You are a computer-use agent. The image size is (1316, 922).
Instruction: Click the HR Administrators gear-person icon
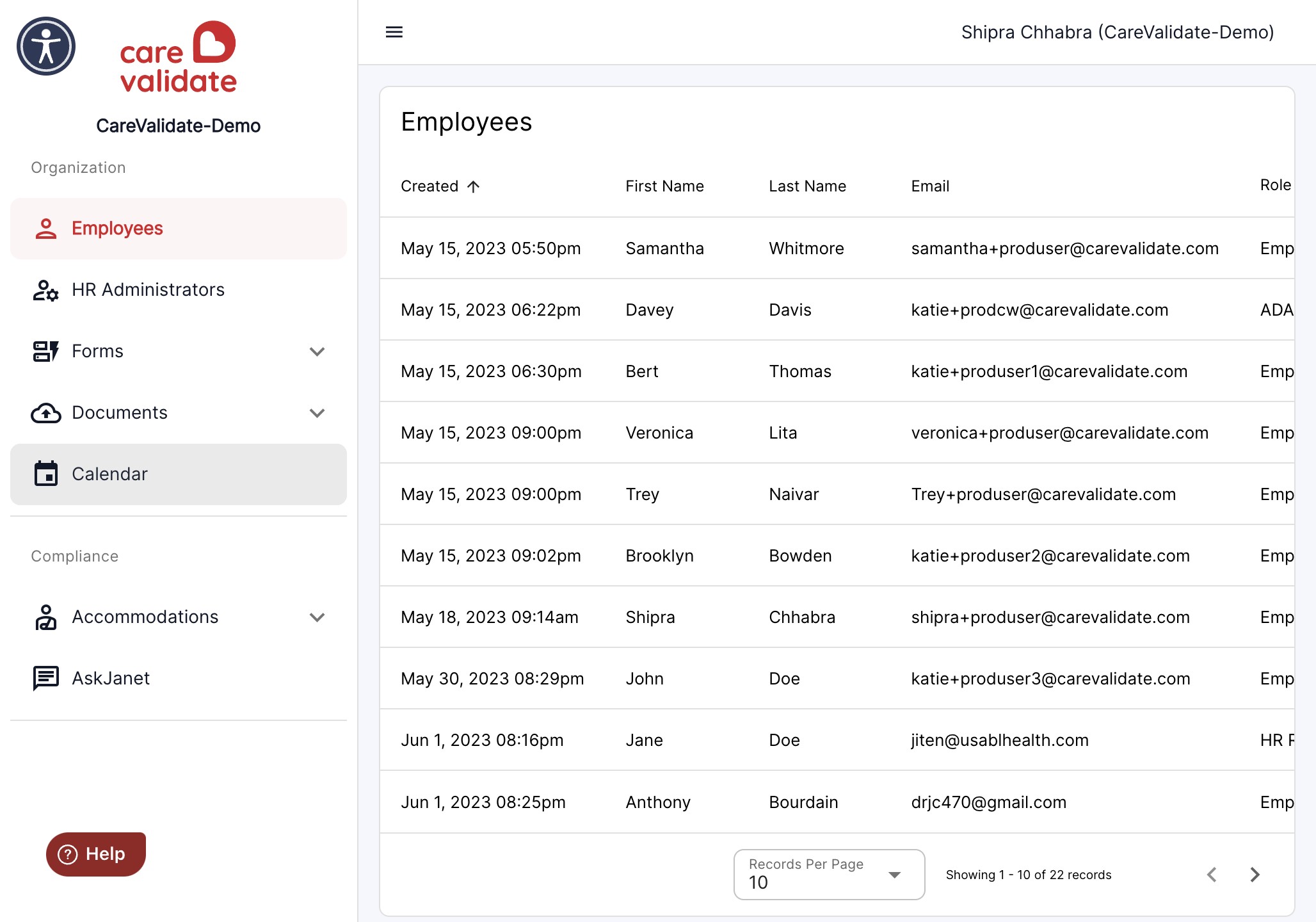(46, 290)
